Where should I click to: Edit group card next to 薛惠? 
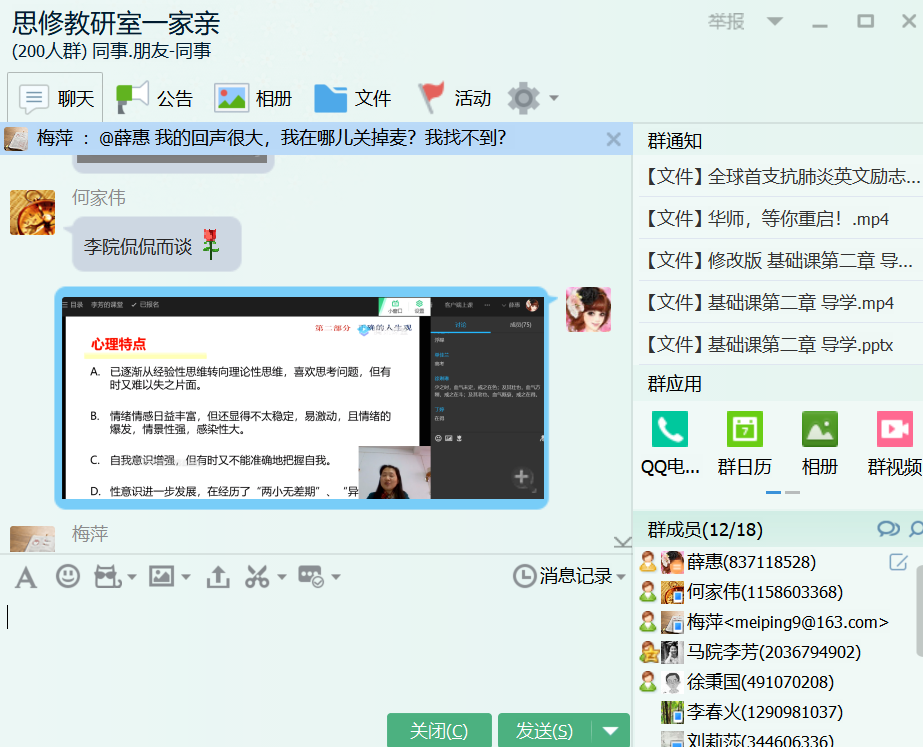(898, 562)
